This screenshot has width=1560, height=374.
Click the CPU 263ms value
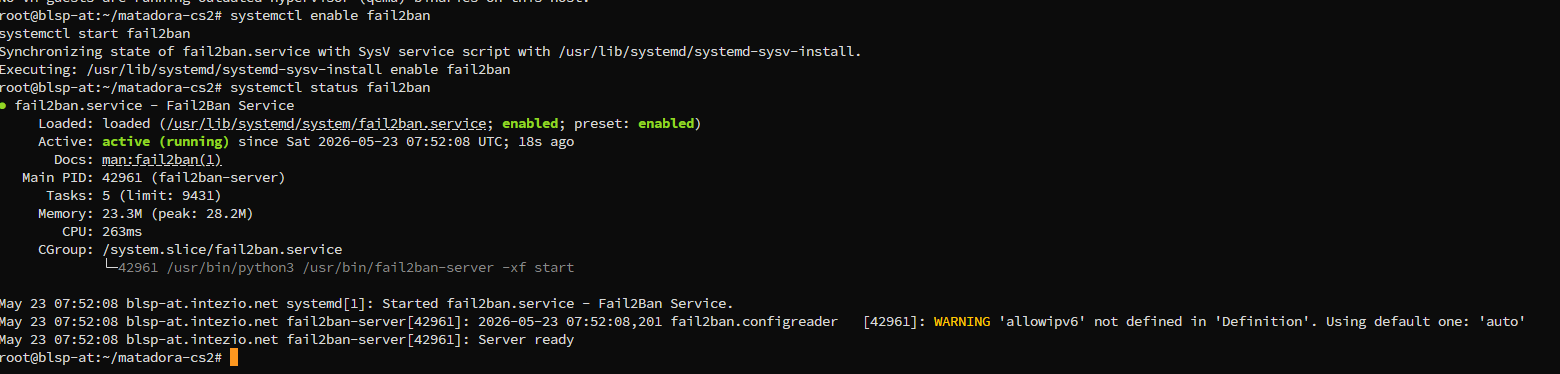pyautogui.click(x=122, y=232)
